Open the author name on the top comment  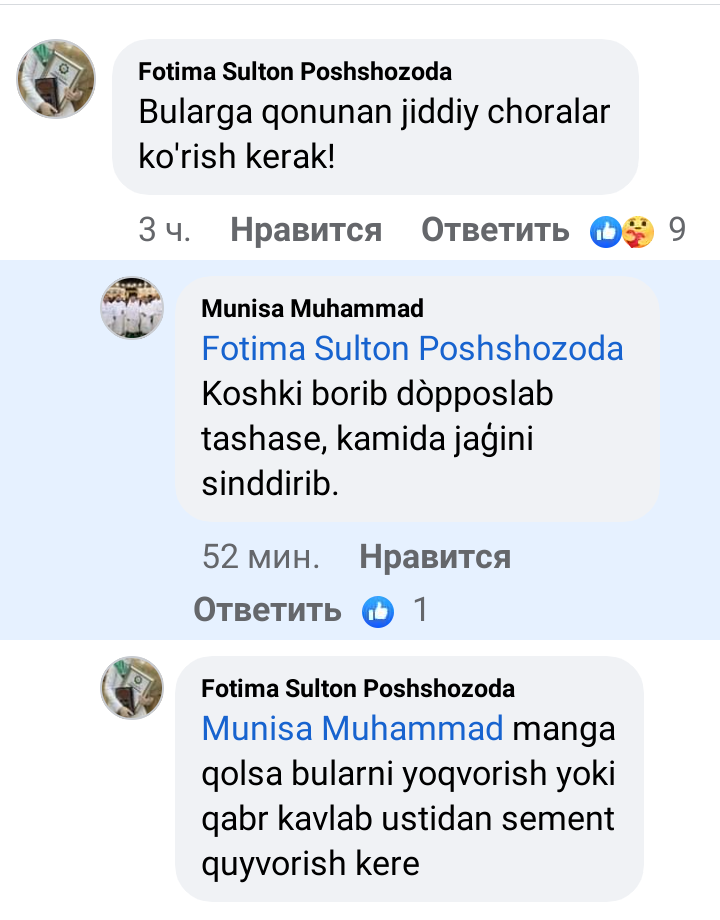tap(295, 72)
